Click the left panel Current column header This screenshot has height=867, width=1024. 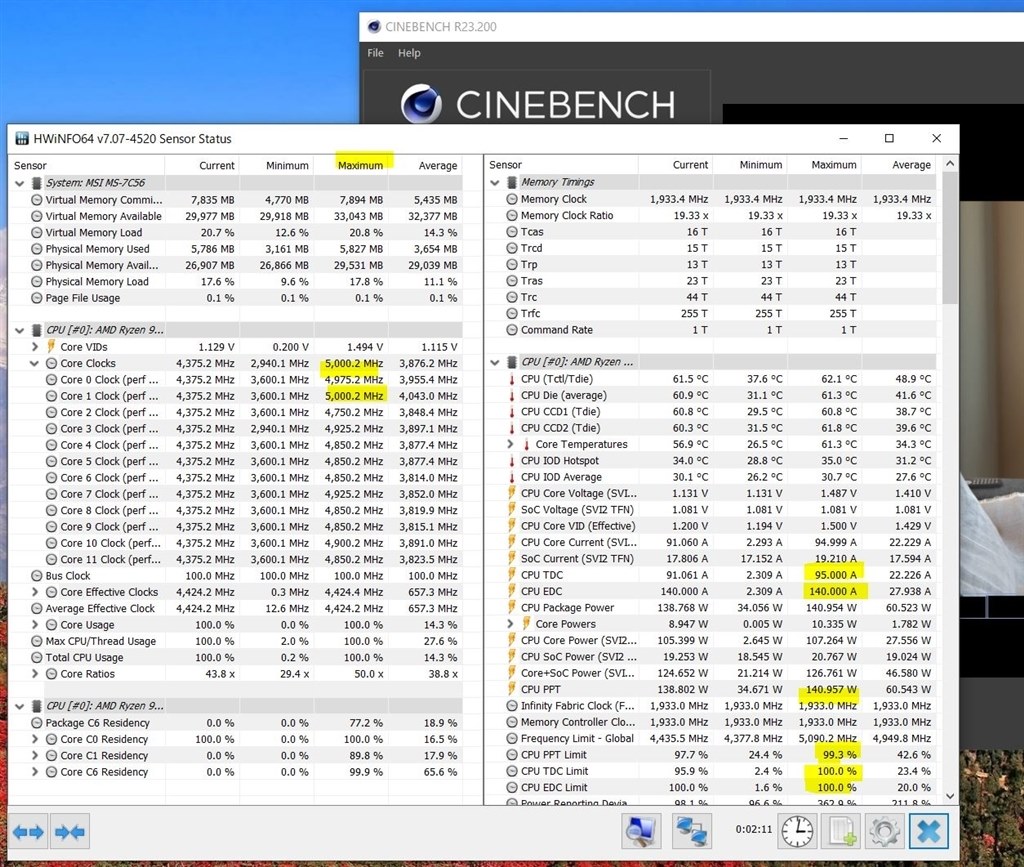[202, 165]
